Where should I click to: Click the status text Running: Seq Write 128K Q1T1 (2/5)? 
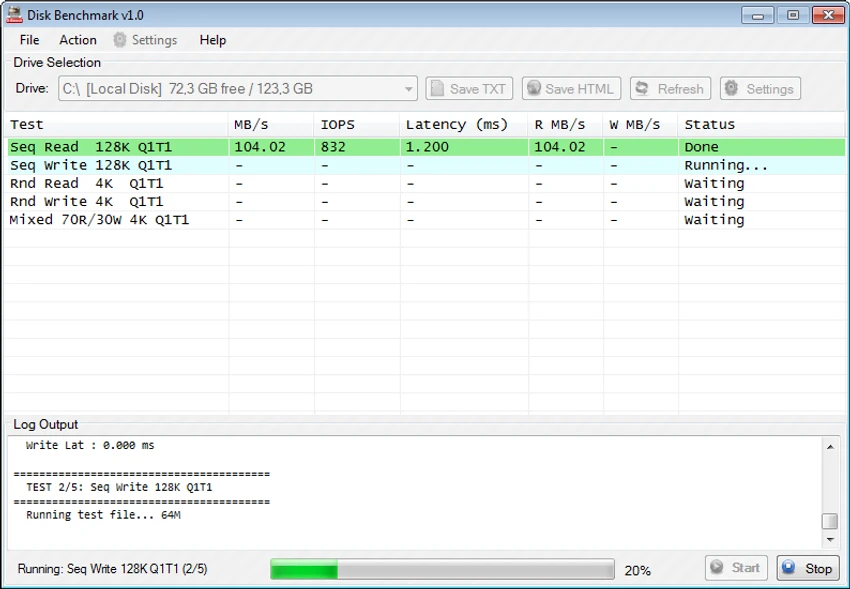(112, 569)
